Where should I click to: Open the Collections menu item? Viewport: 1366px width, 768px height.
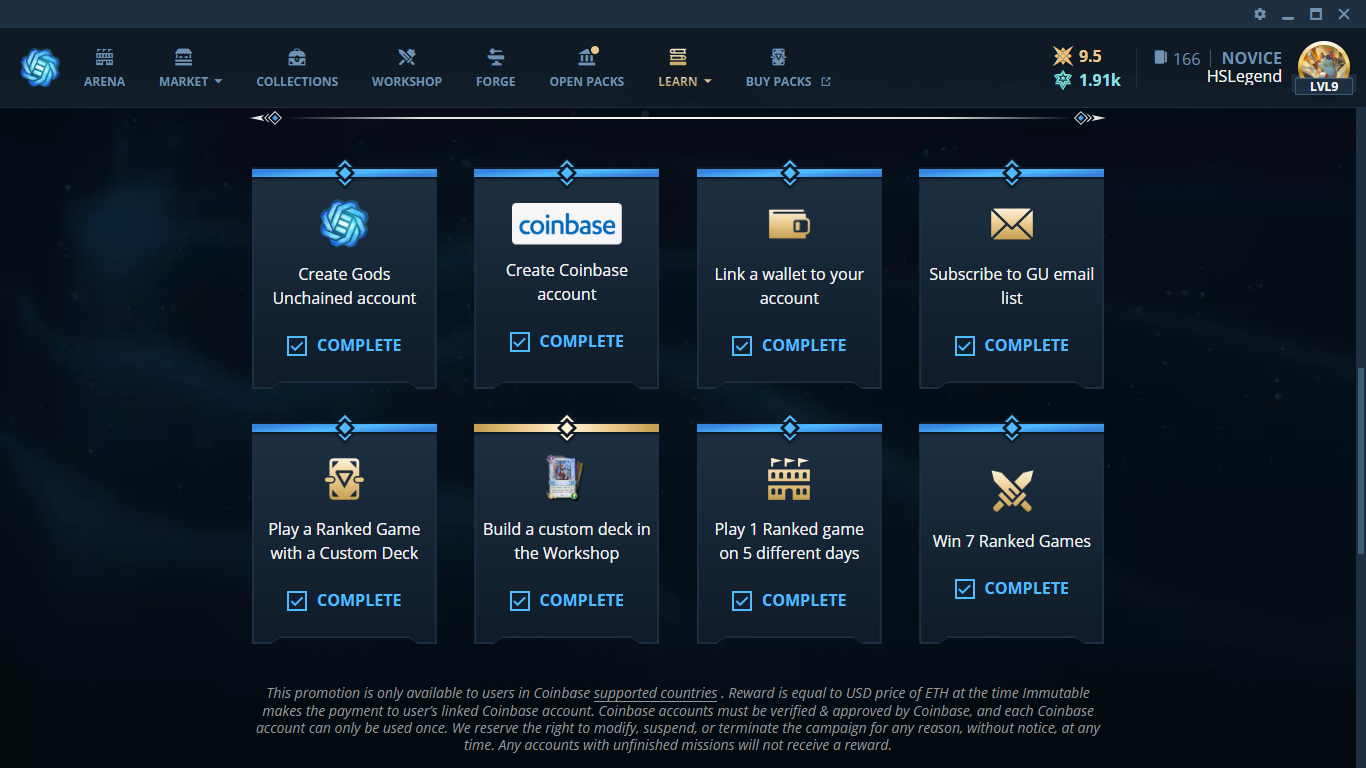[297, 82]
